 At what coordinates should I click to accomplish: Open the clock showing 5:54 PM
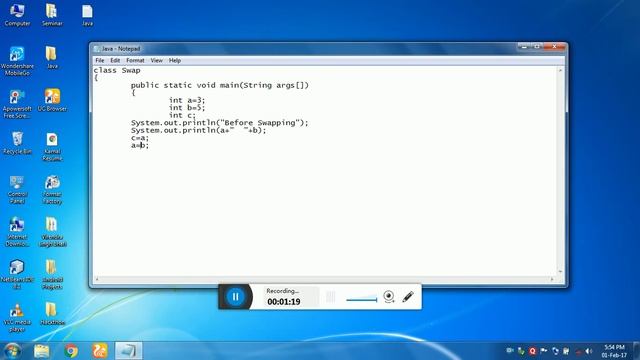click(614, 351)
